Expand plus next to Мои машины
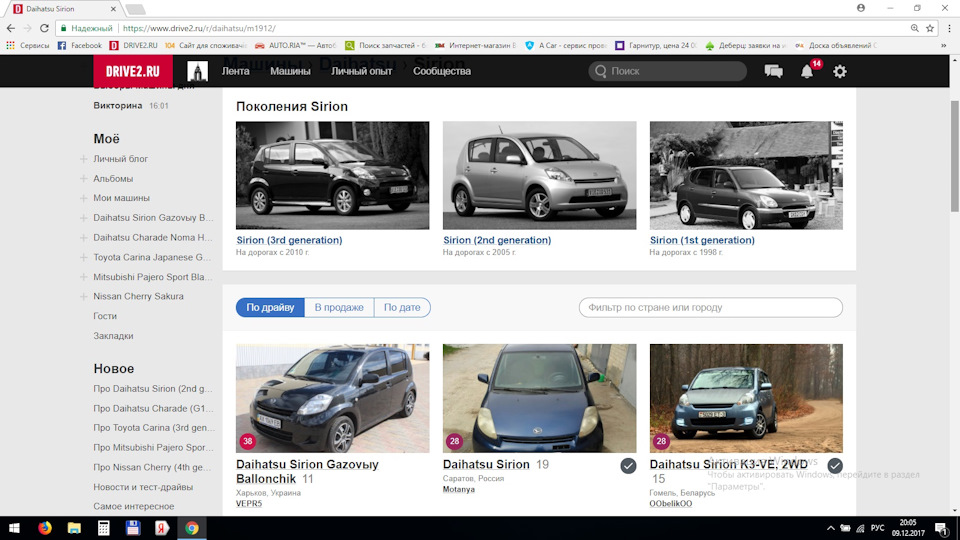Screen dimensions: 960x540 click(x=83, y=198)
